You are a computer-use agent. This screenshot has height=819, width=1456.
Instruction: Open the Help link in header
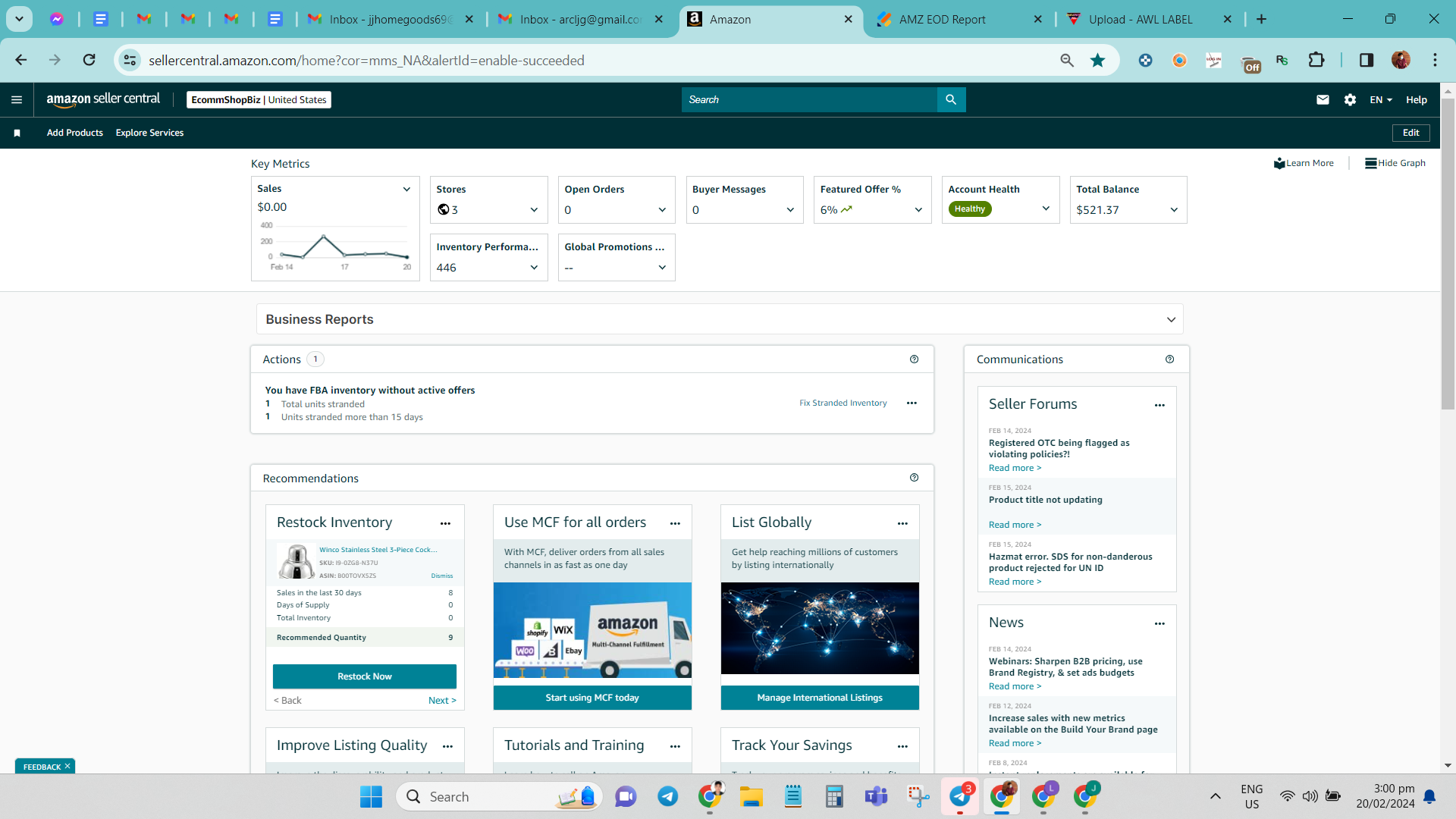pyautogui.click(x=1416, y=99)
